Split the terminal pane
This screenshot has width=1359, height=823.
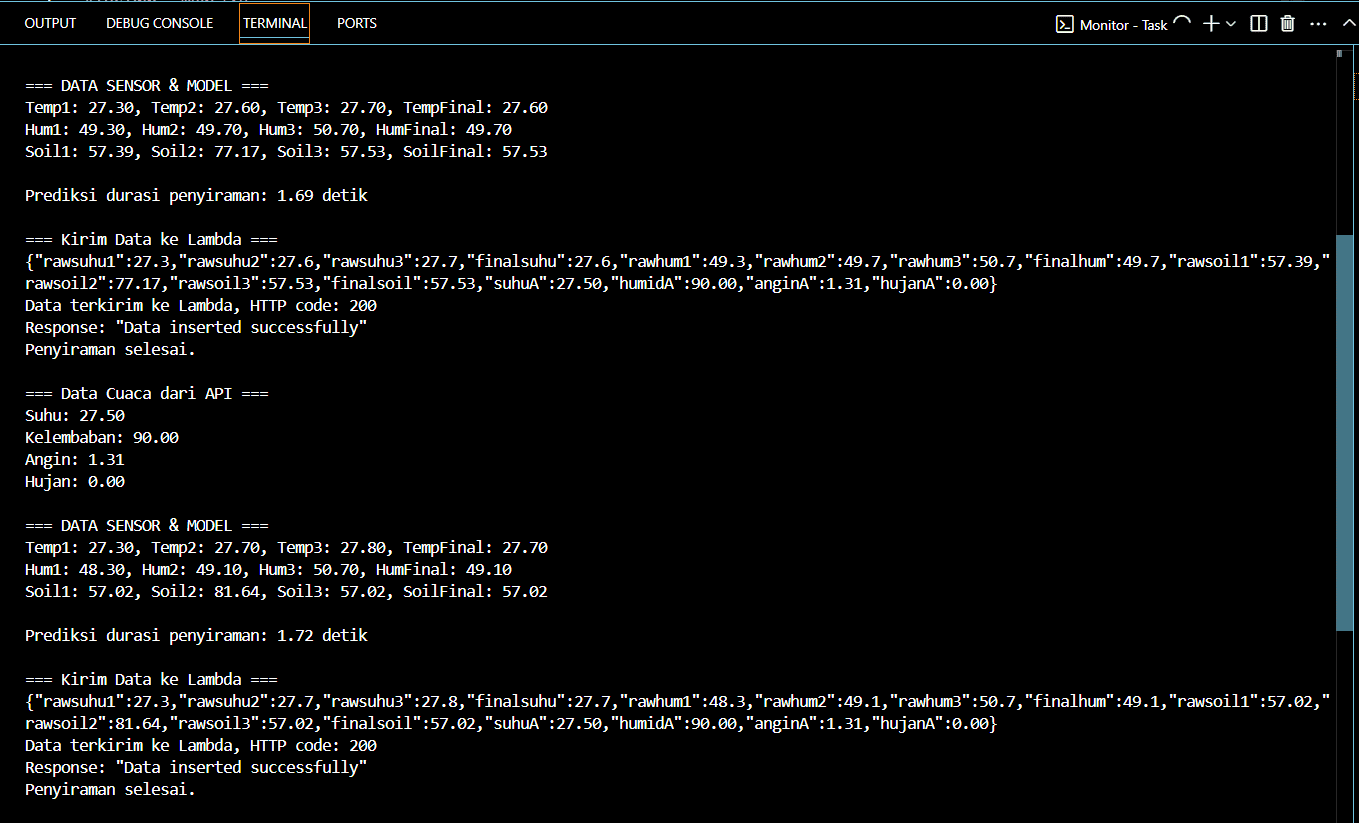click(x=1259, y=24)
